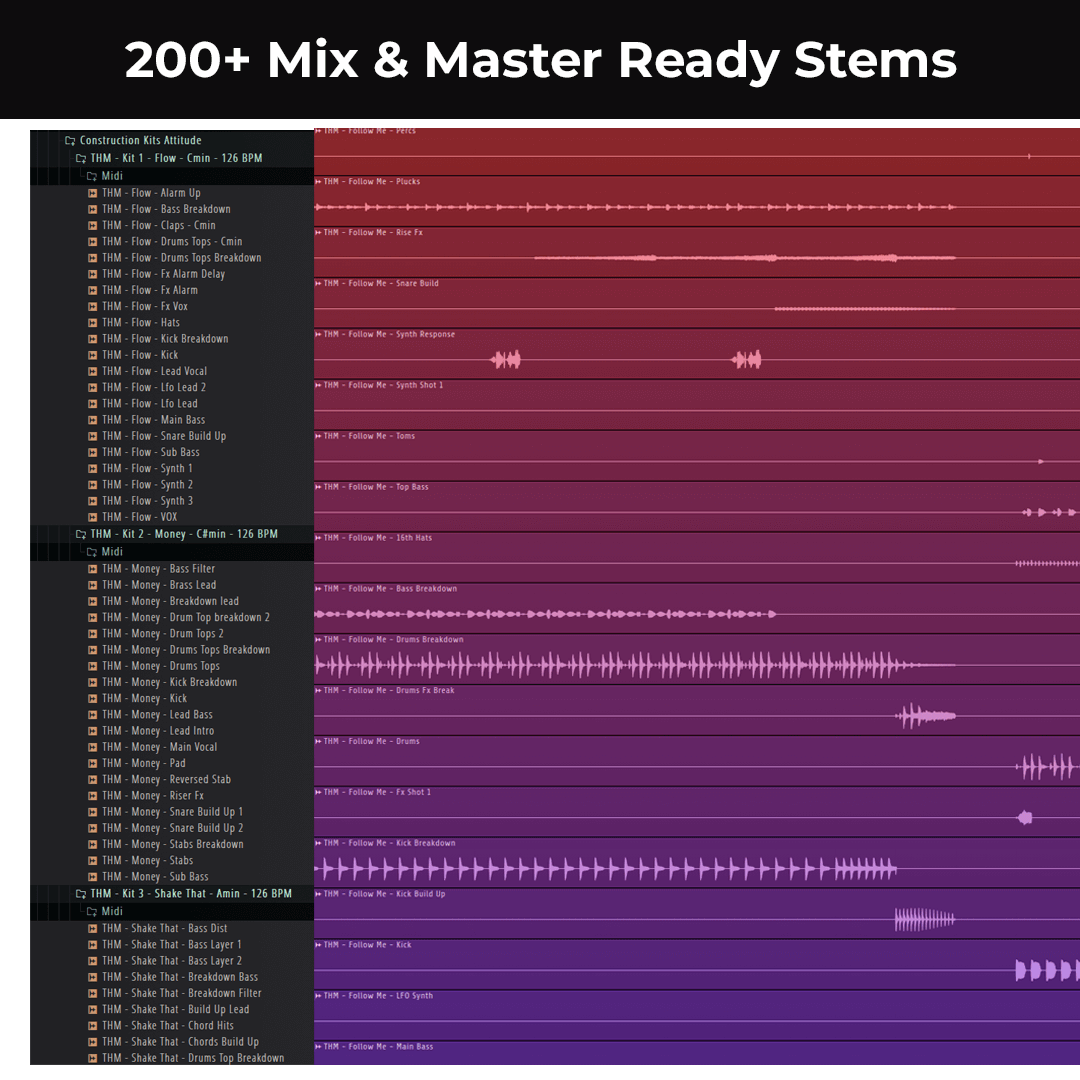This screenshot has height=1080, width=1080.
Task: Click the Midi folder icon under Kit 1
Action: (x=92, y=176)
